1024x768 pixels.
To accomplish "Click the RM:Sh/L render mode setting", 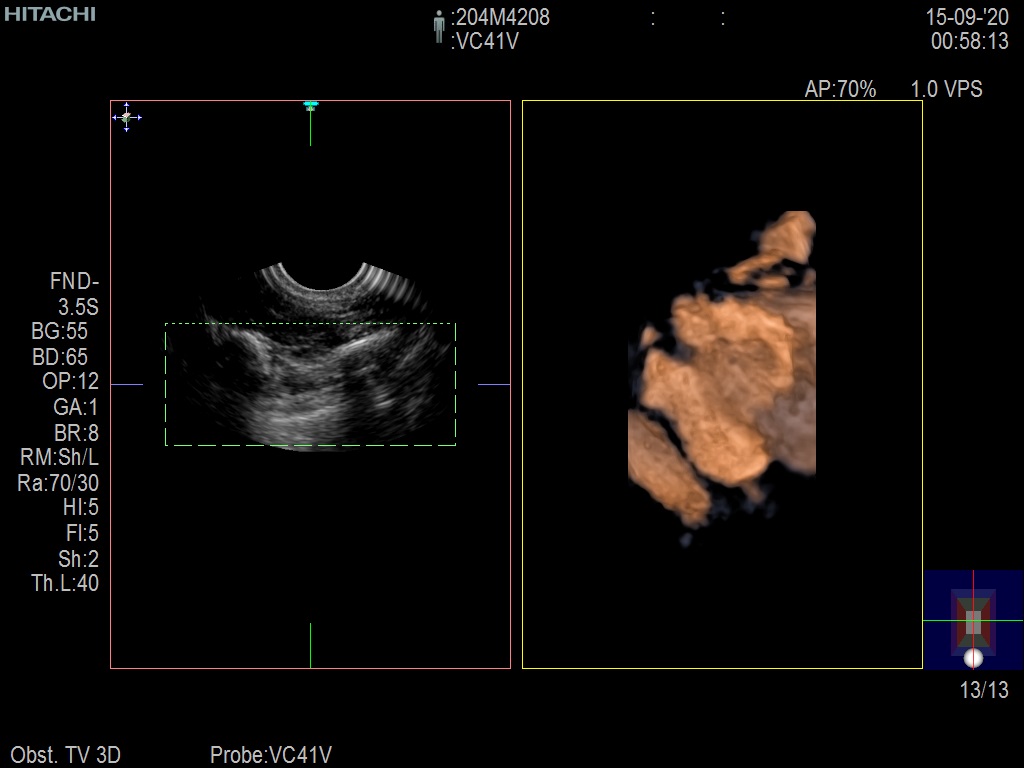I will pyautogui.click(x=59, y=458).
